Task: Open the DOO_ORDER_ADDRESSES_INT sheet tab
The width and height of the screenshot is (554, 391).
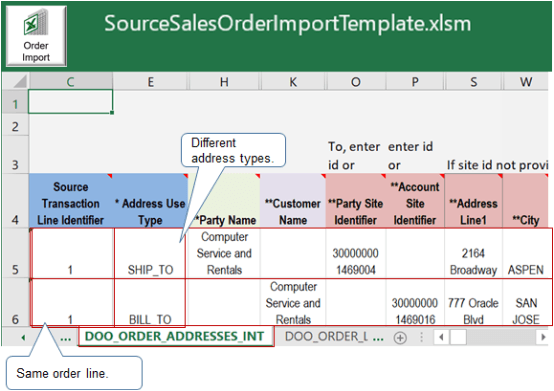Action: 175,336
